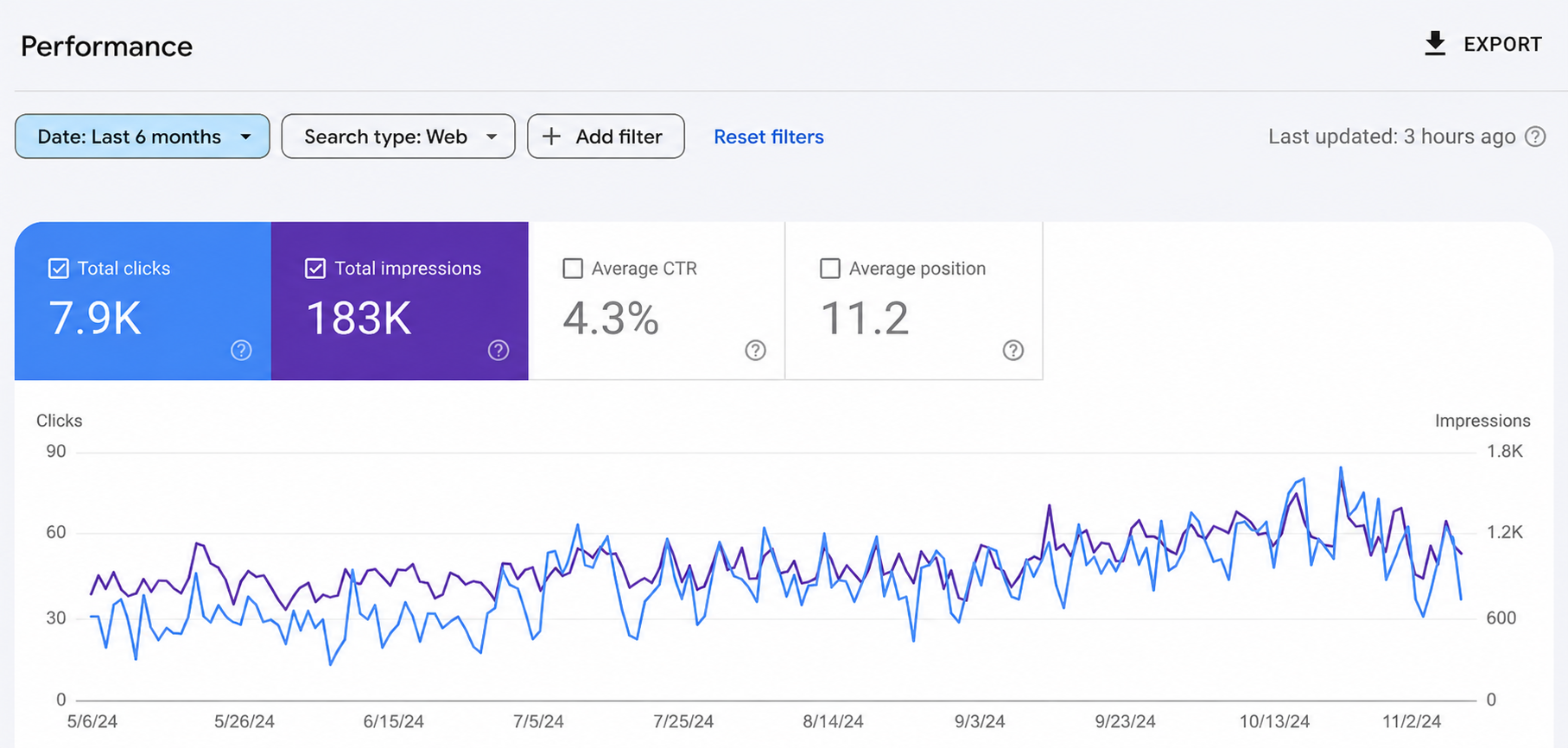Enable the Average position checkbox
This screenshot has width=1568, height=748.
tap(830, 269)
